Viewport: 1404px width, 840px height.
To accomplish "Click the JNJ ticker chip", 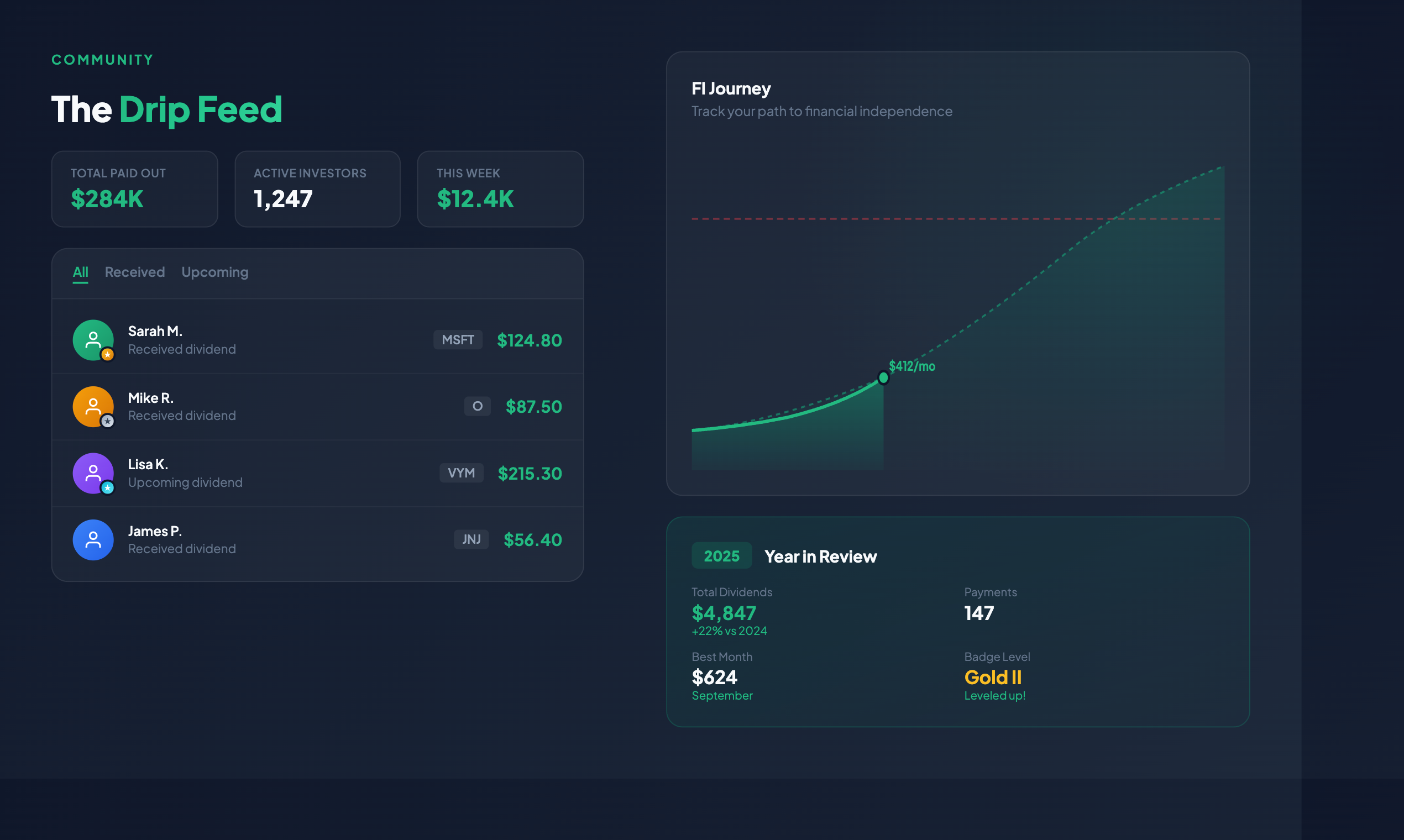I will pos(471,539).
